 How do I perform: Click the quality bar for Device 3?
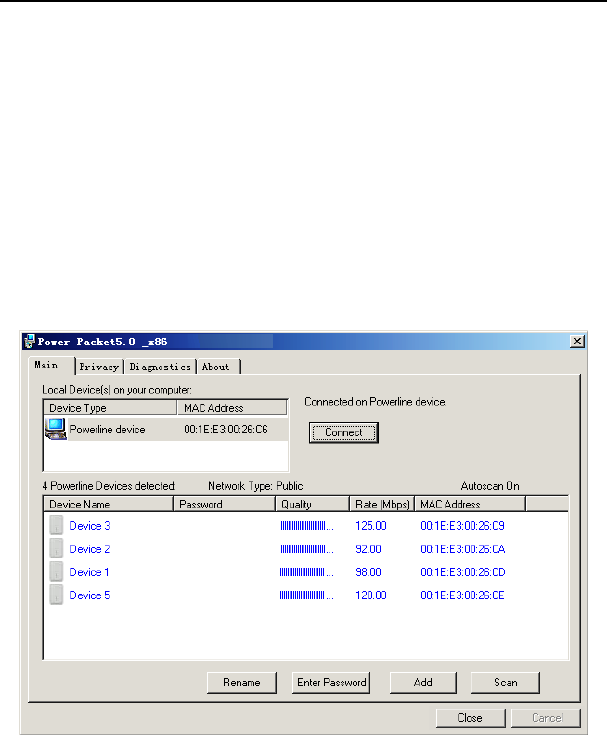tap(307, 526)
